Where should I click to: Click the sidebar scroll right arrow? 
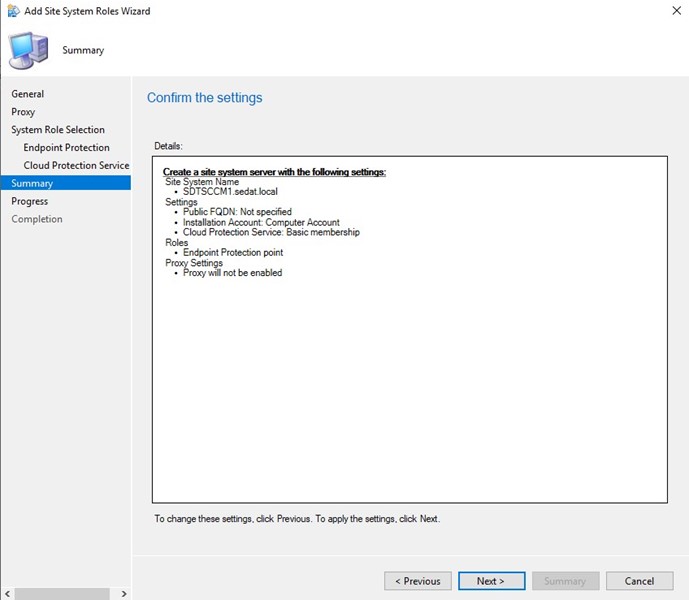pyautogui.click(x=124, y=594)
